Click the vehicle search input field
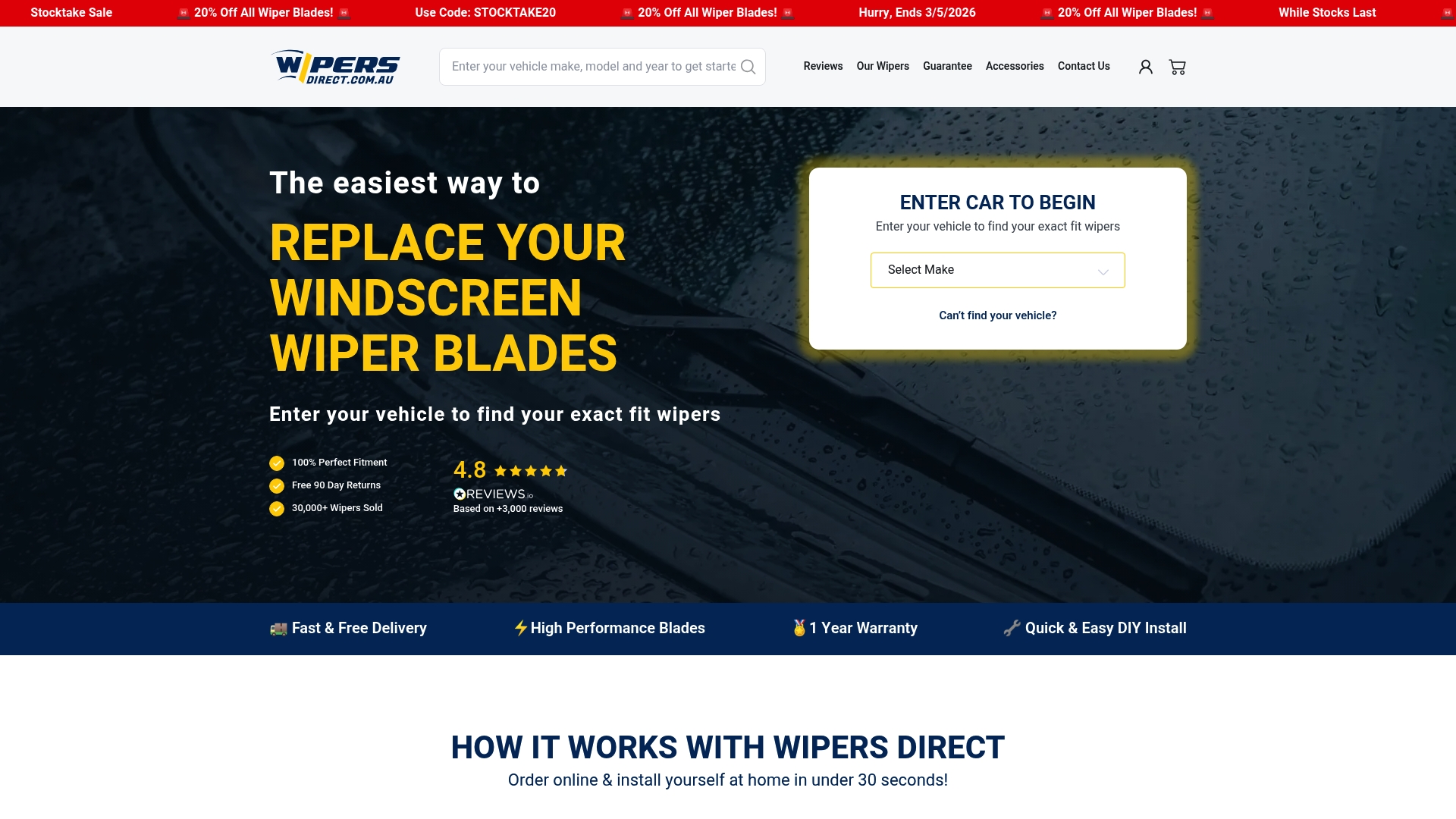Image resolution: width=1456 pixels, height=819 pixels. pyautogui.click(x=591, y=67)
